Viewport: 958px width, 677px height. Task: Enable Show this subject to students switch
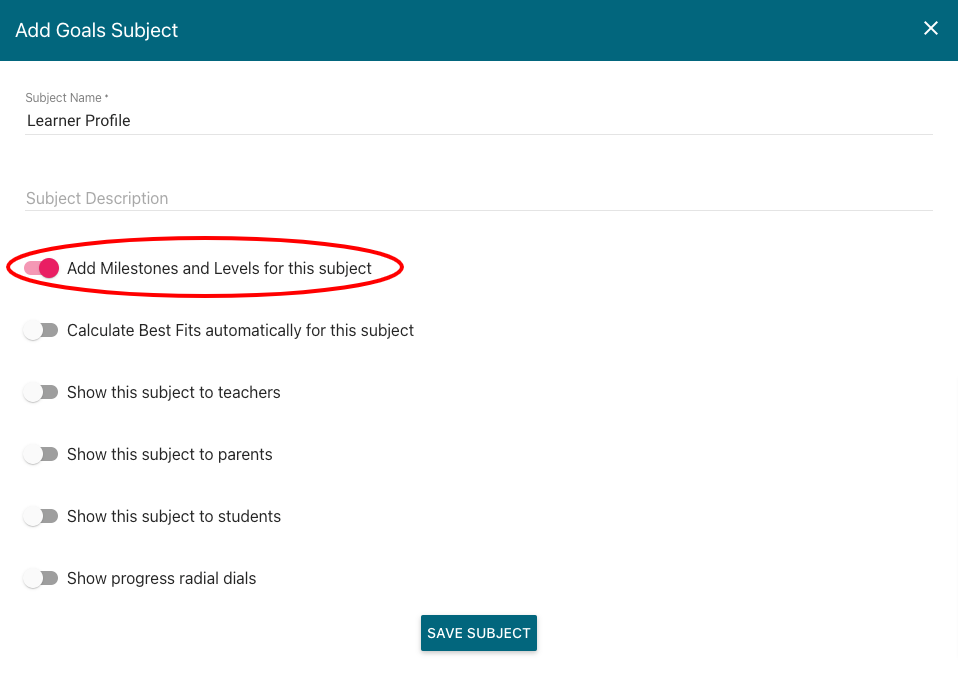tap(41, 516)
